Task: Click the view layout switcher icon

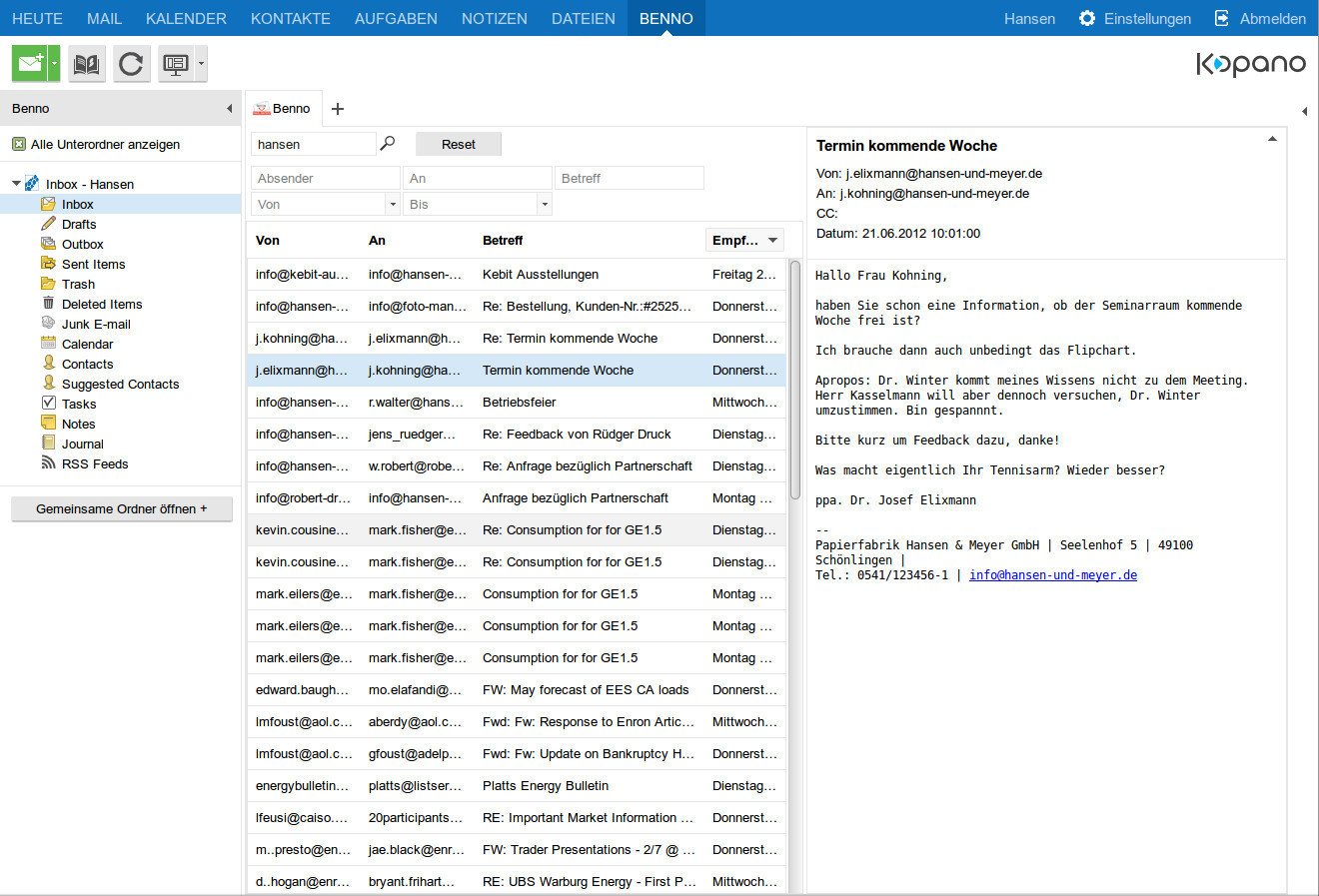Action: point(176,64)
